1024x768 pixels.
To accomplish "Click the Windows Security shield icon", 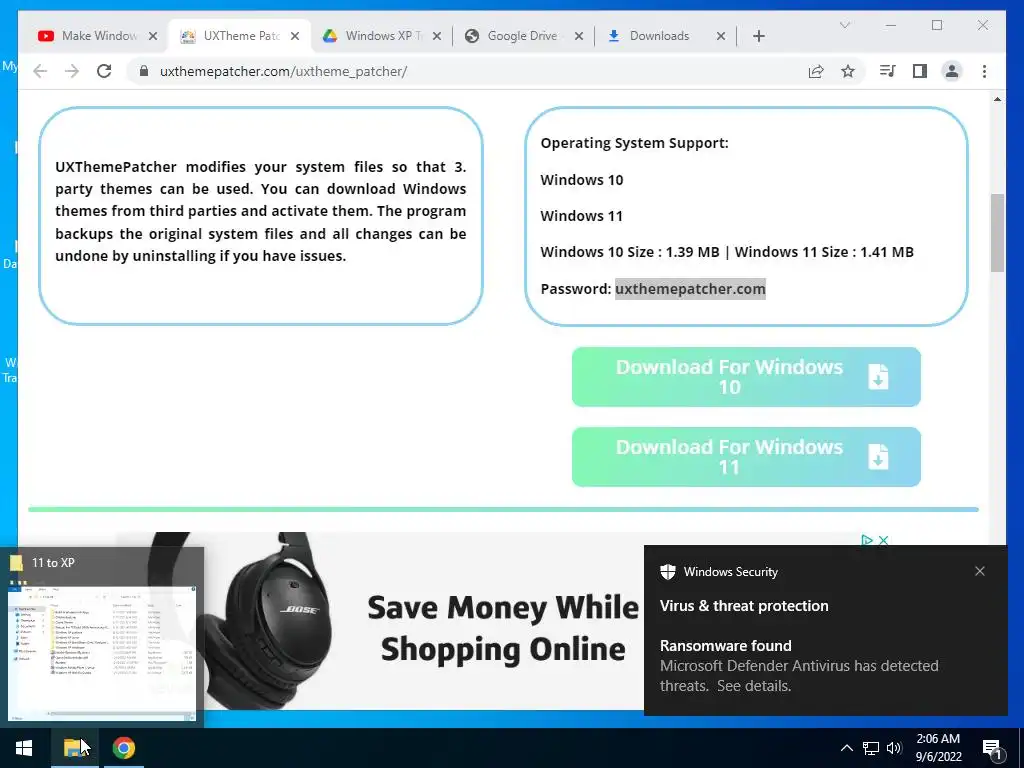I will pyautogui.click(x=667, y=572).
